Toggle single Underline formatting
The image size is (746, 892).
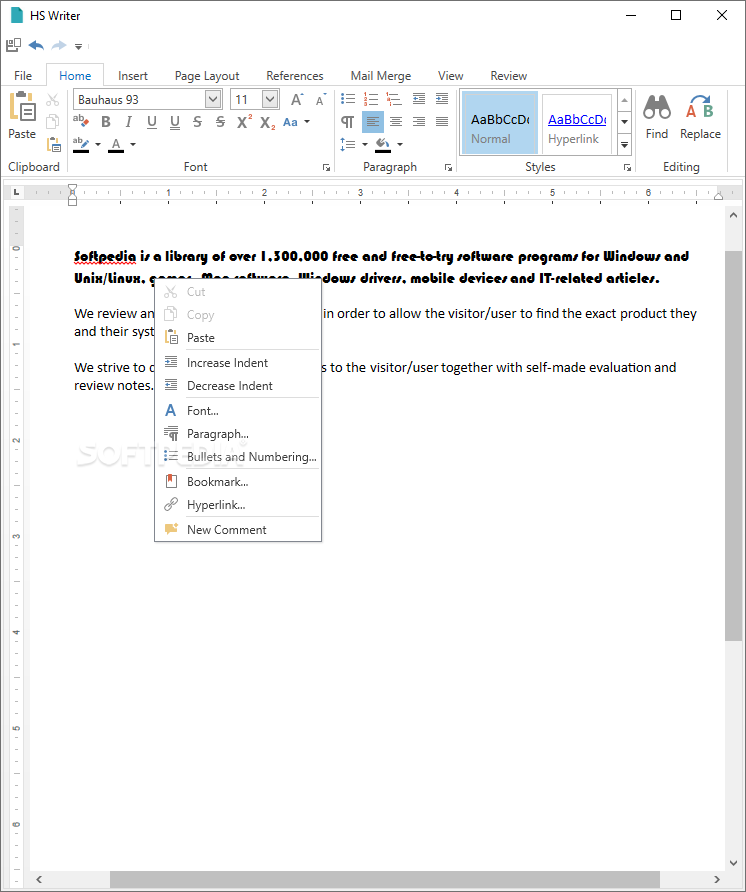[x=151, y=122]
